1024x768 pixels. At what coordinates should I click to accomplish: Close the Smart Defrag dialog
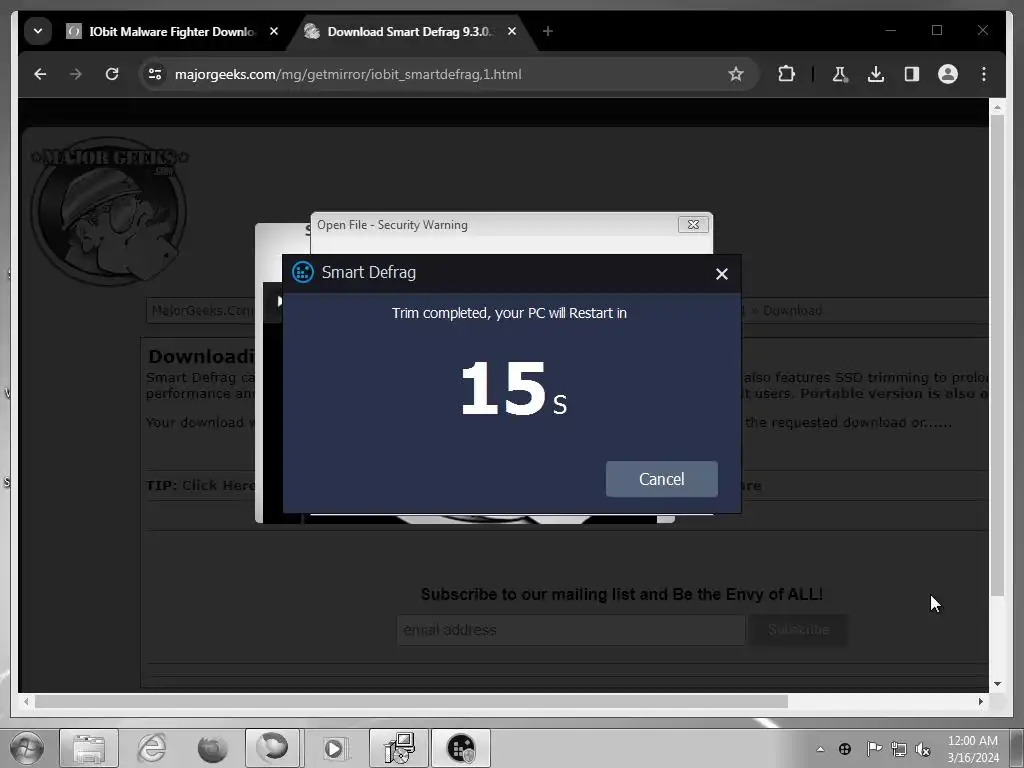(722, 274)
